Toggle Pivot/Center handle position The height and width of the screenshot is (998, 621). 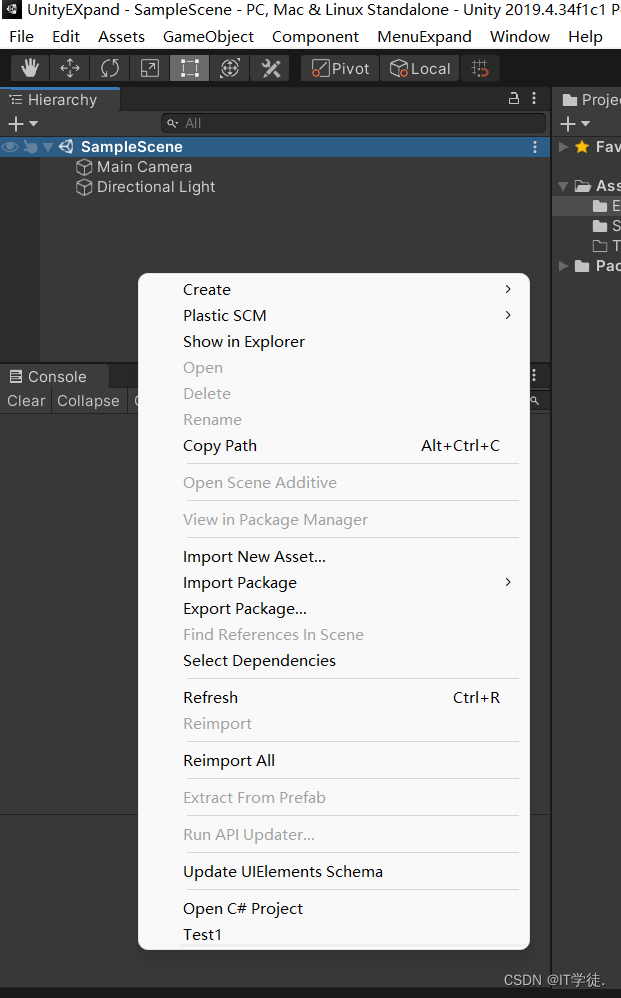click(x=340, y=69)
